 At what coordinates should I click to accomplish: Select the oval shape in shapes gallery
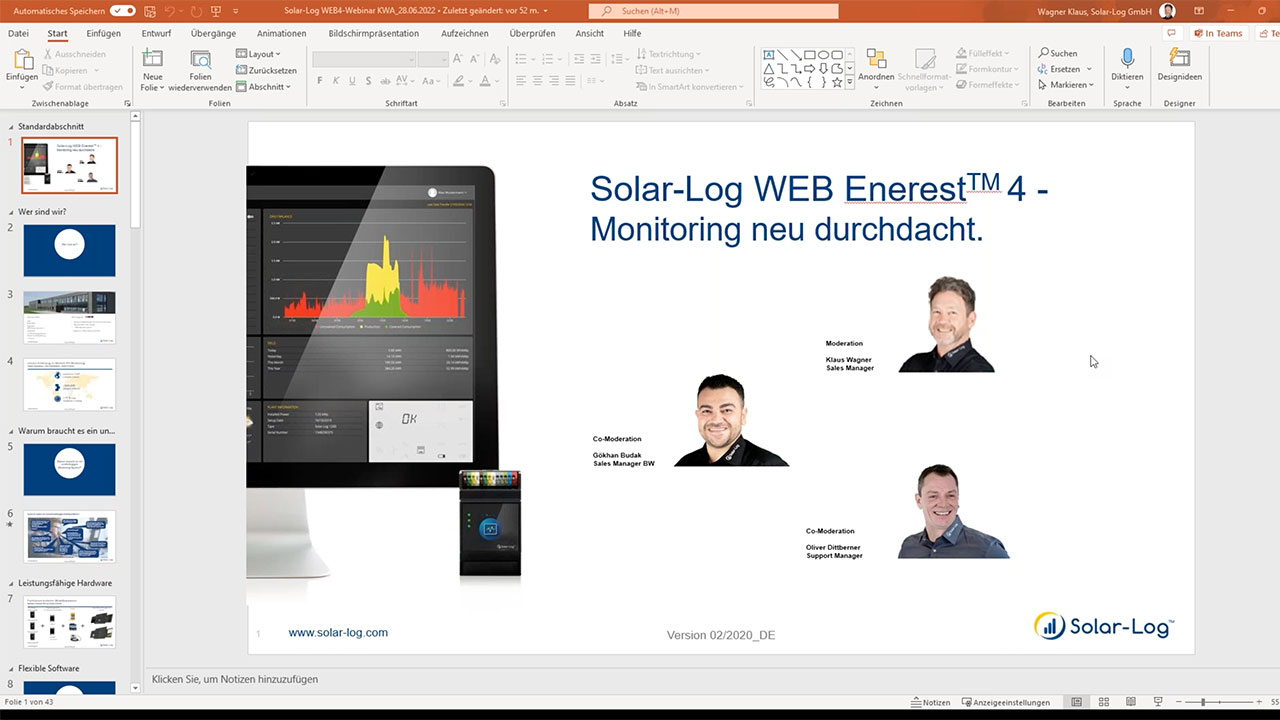click(823, 55)
